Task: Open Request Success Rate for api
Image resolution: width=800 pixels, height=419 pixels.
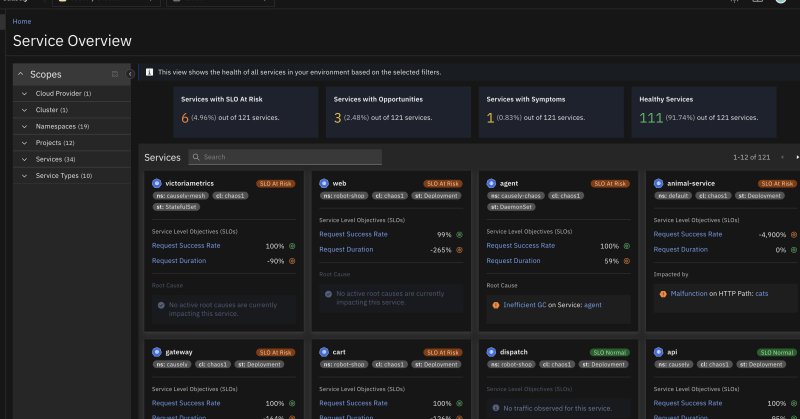Action: point(688,403)
